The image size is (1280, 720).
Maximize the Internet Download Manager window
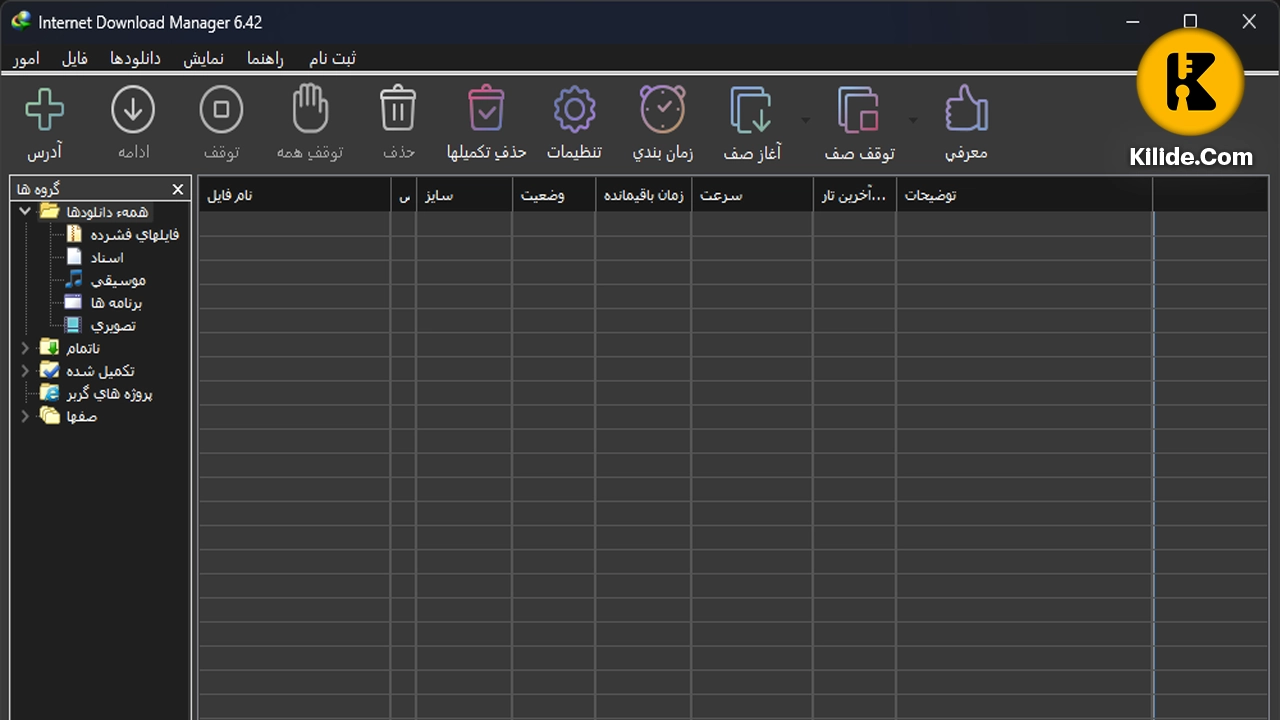click(x=1190, y=21)
